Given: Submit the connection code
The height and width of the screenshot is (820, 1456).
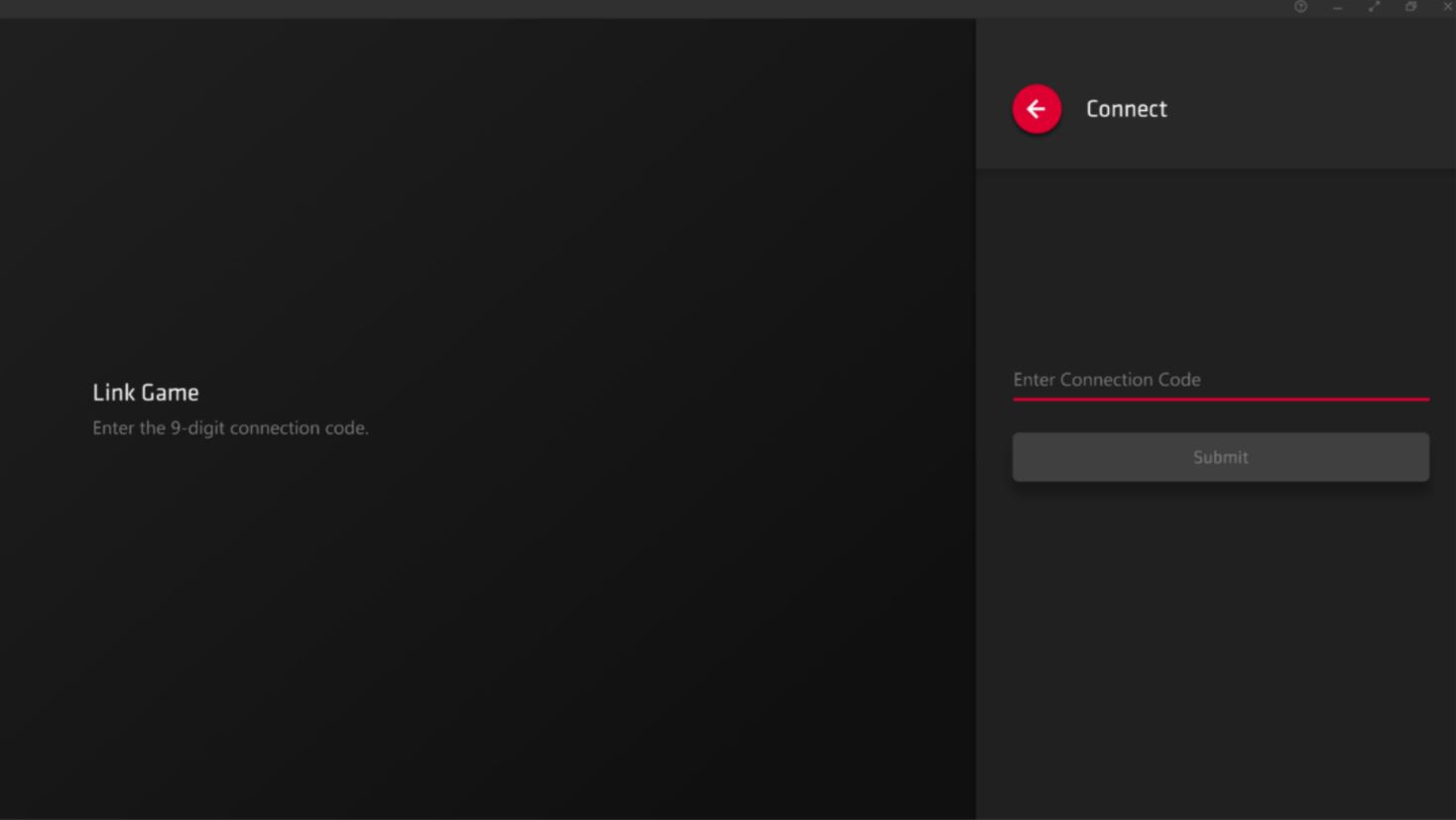Looking at the screenshot, I should pos(1221,457).
